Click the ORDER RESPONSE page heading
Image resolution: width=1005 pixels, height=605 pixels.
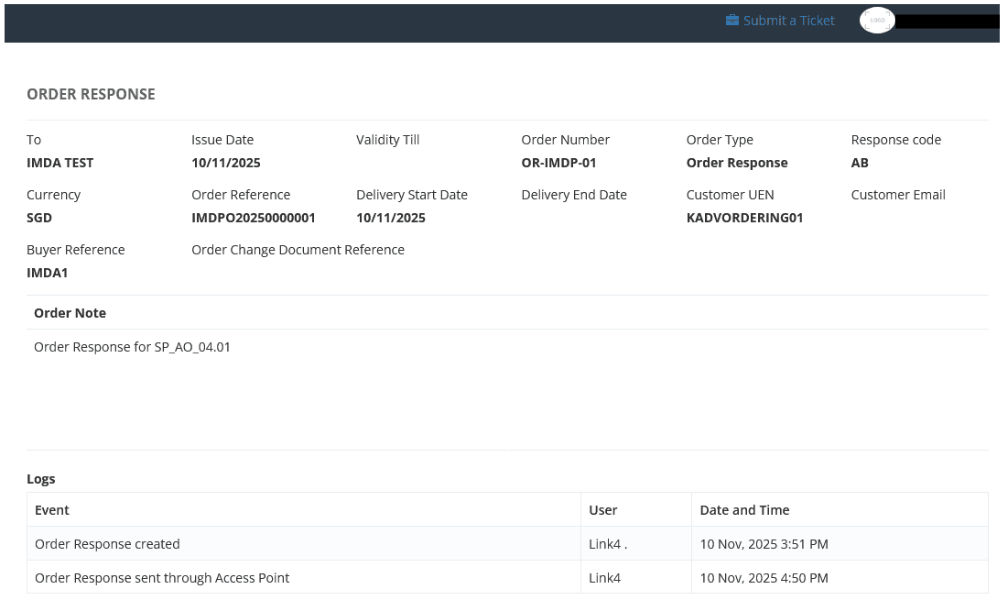(91, 94)
